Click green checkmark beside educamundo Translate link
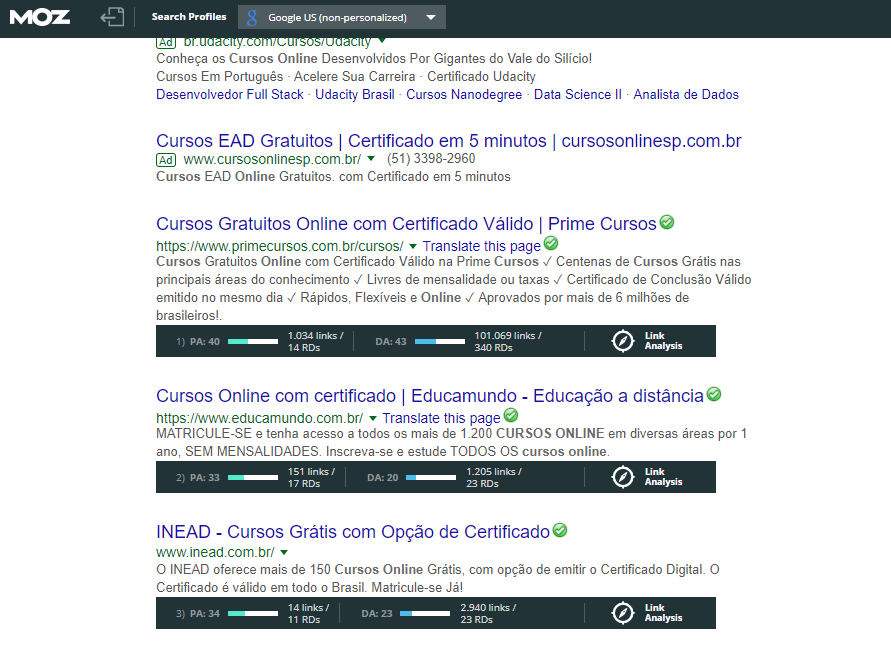The height and width of the screenshot is (652, 891). (x=511, y=415)
